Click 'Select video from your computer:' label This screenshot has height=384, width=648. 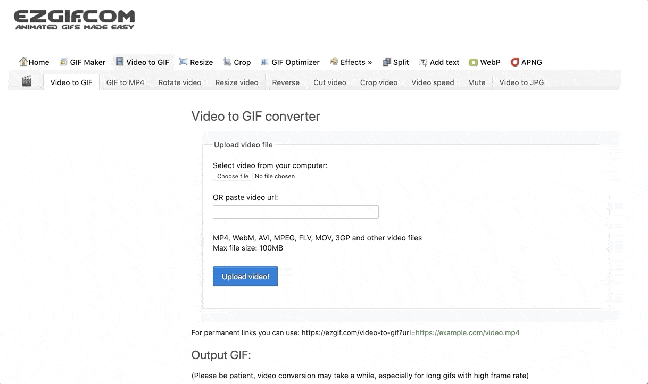(x=270, y=165)
